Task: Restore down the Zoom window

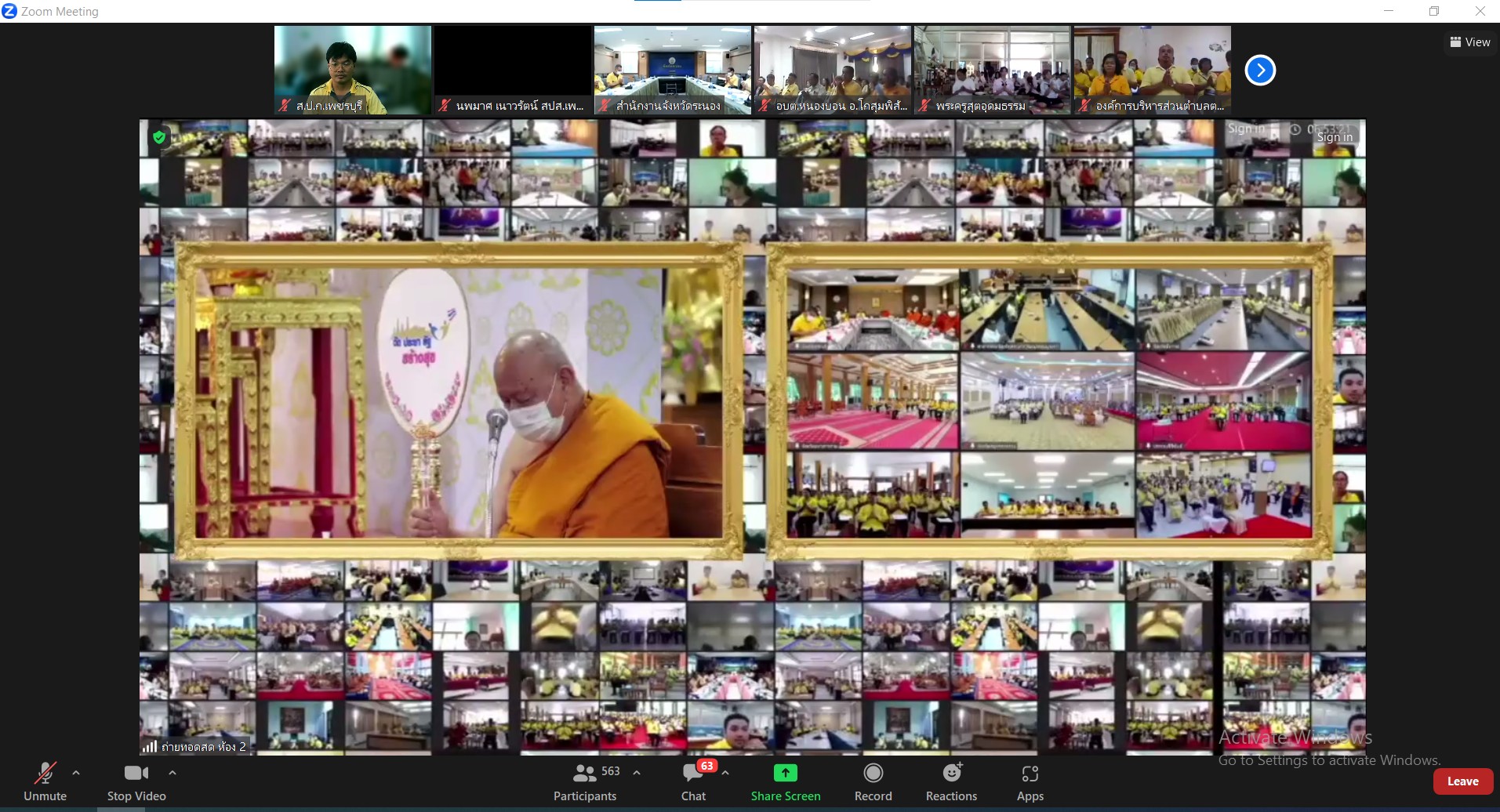Action: tap(1434, 11)
